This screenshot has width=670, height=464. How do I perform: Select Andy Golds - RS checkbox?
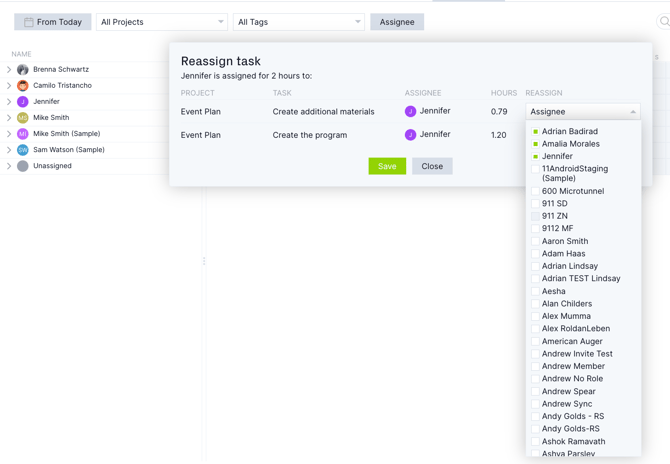535,416
